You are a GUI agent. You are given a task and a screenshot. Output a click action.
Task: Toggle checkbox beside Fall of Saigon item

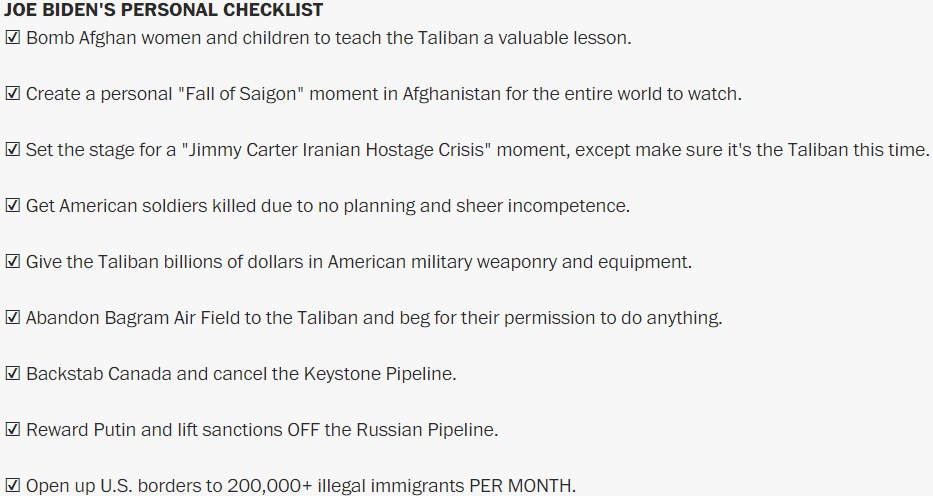[13, 94]
